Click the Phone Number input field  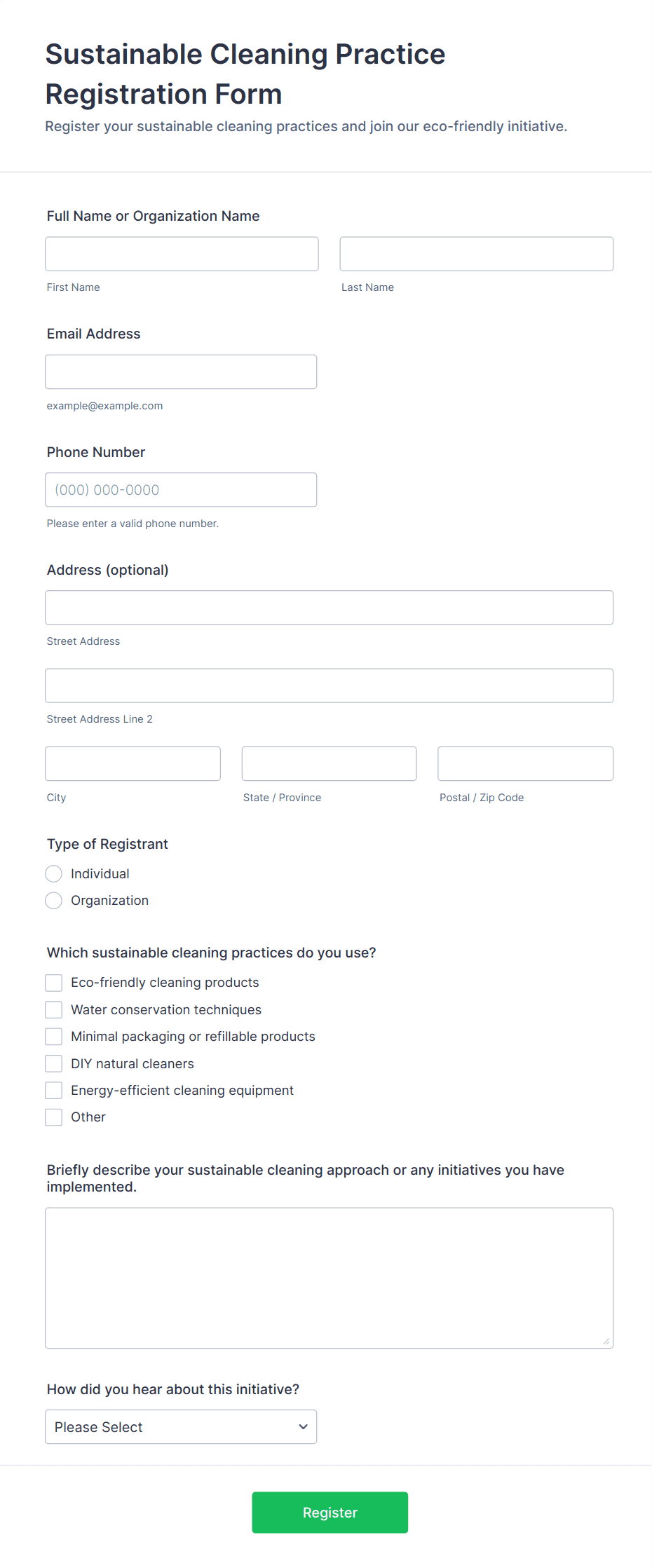(181, 489)
